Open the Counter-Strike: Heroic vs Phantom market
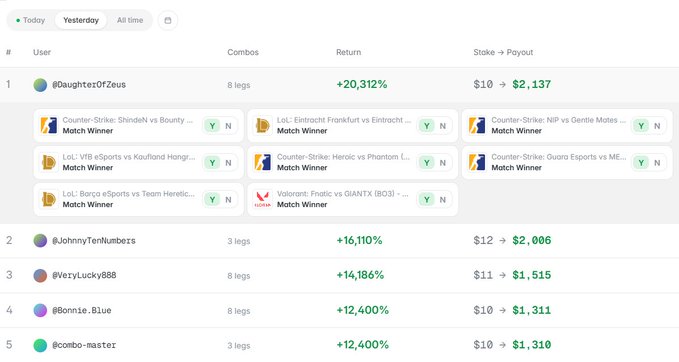 coord(352,162)
